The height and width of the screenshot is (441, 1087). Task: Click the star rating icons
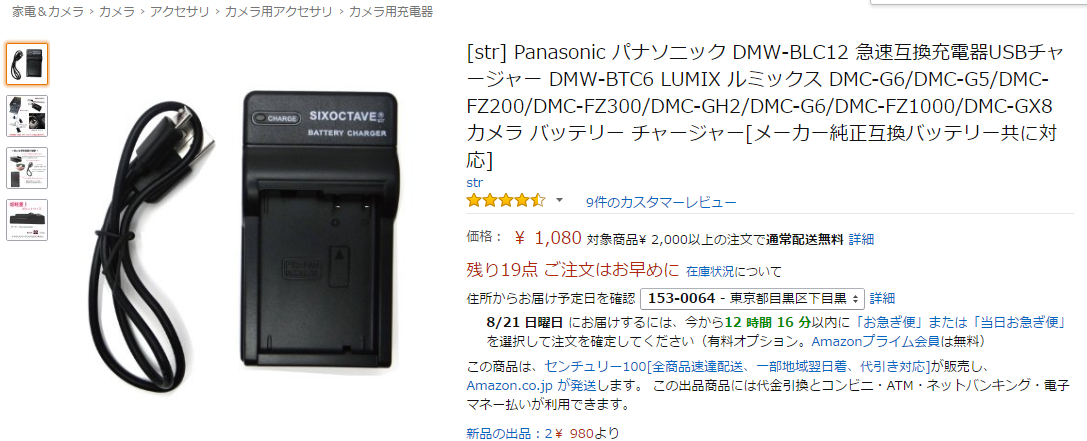(x=506, y=201)
